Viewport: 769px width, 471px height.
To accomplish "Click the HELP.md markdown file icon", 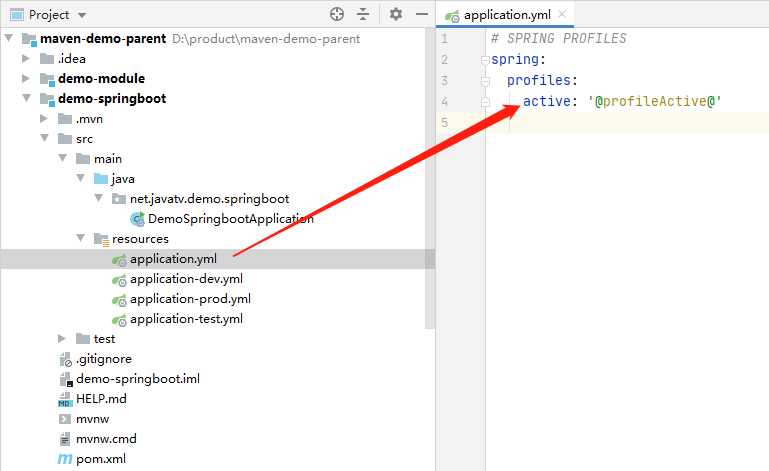I will click(65, 399).
